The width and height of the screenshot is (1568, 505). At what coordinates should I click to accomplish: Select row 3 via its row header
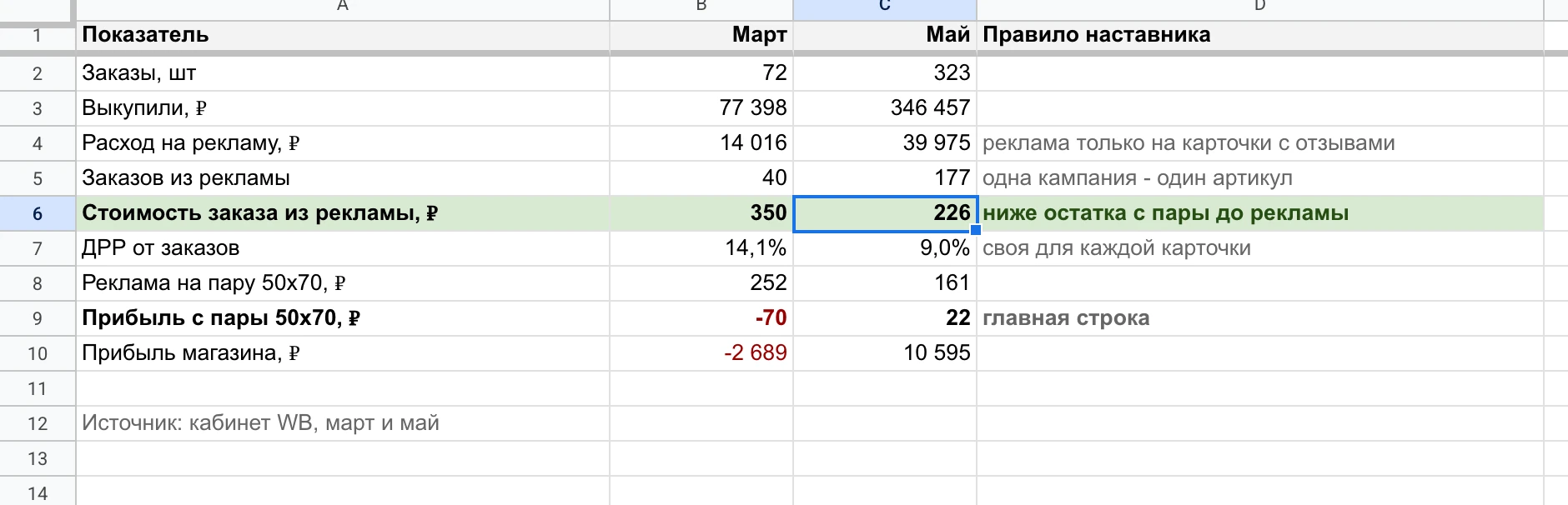tap(38, 108)
